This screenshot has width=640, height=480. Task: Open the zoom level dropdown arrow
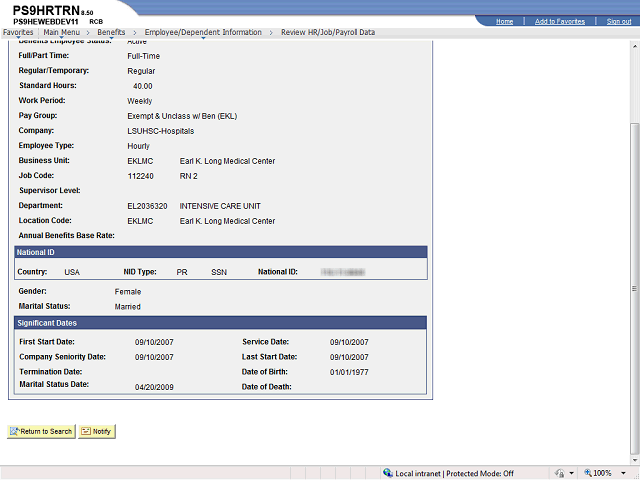coord(623,473)
